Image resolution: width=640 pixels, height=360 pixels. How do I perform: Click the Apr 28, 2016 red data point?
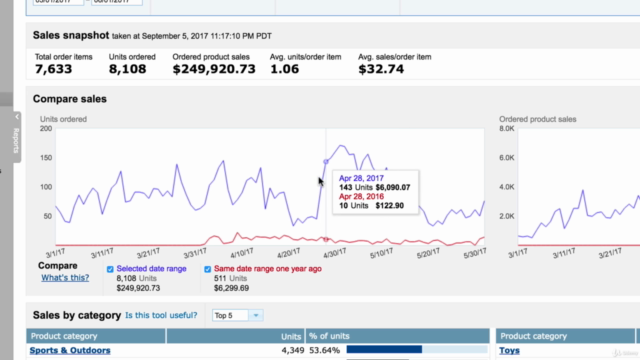pyautogui.click(x=326, y=240)
